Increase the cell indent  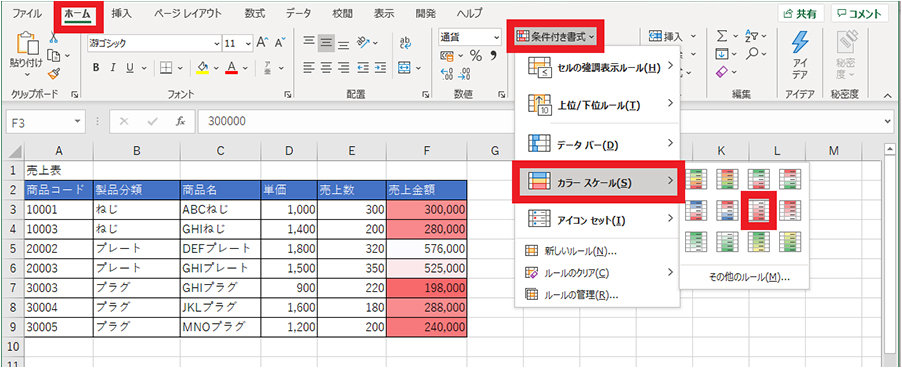(x=380, y=68)
